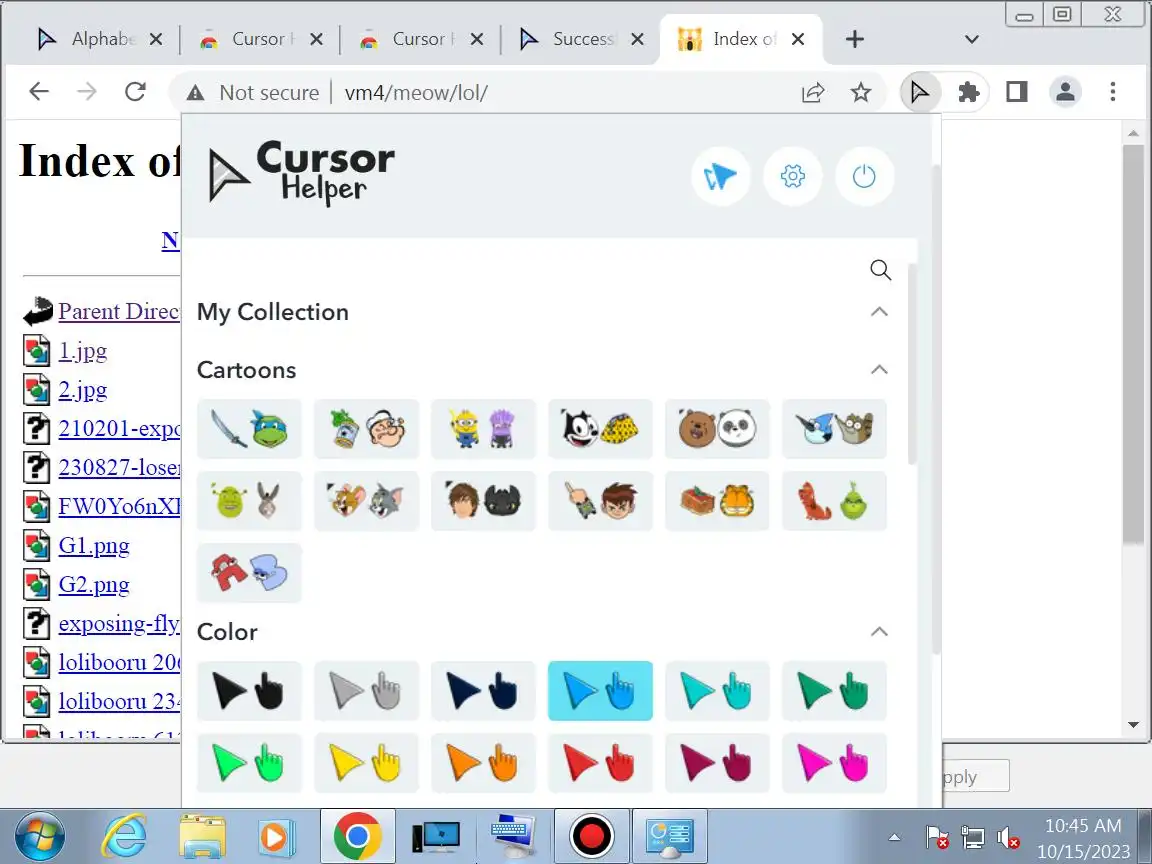1152x864 pixels.
Task: Pick the Shrek and Donkey cursor pack
Action: pos(249,501)
